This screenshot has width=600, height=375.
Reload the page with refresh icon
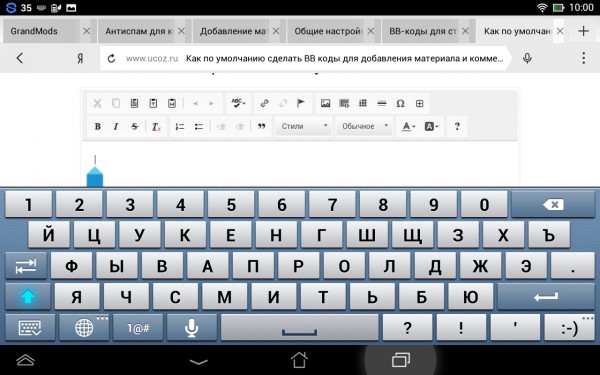(x=111, y=59)
